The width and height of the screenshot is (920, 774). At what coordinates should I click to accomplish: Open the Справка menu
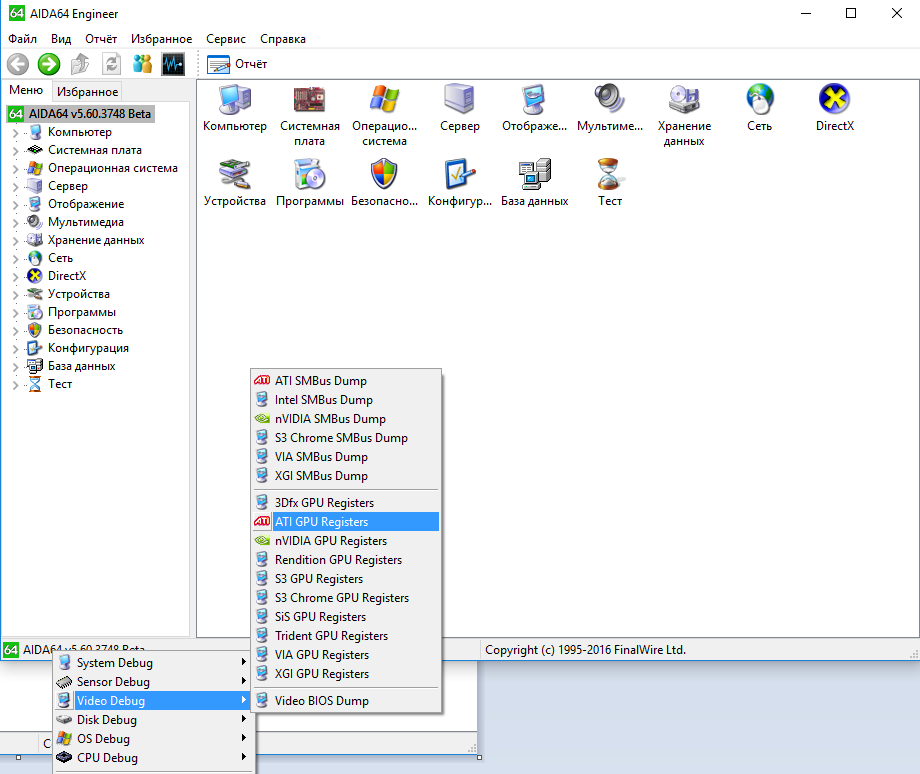(x=283, y=39)
